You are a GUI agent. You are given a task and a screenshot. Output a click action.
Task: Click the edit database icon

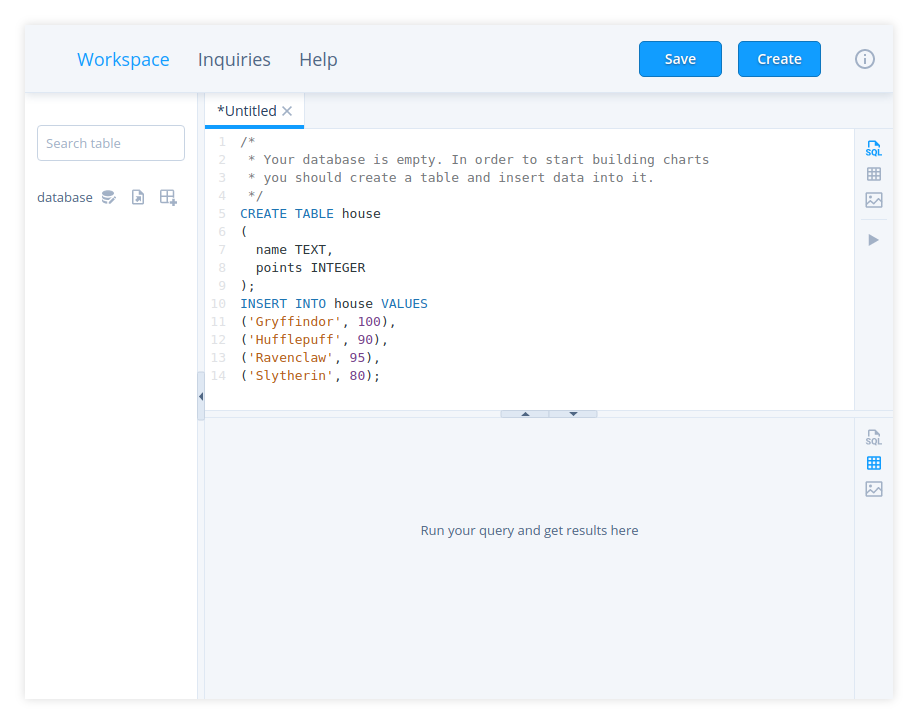pos(108,197)
